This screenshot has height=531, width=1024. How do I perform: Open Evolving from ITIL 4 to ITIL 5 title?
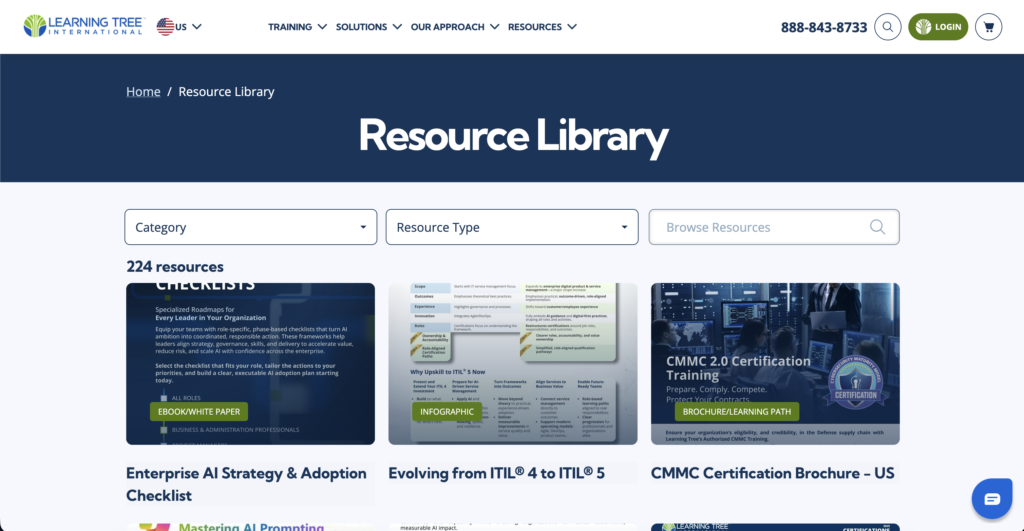click(496, 473)
